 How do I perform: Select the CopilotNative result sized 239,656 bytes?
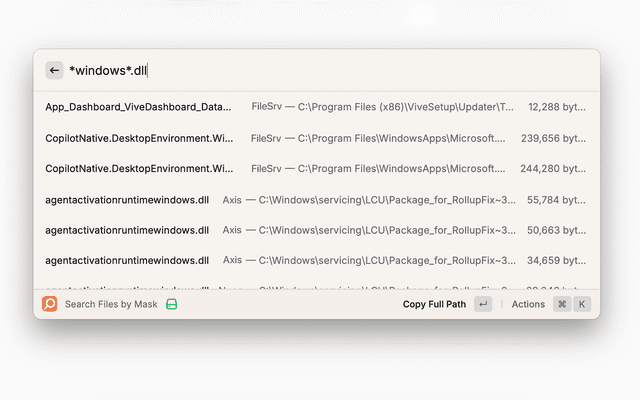coord(138,138)
